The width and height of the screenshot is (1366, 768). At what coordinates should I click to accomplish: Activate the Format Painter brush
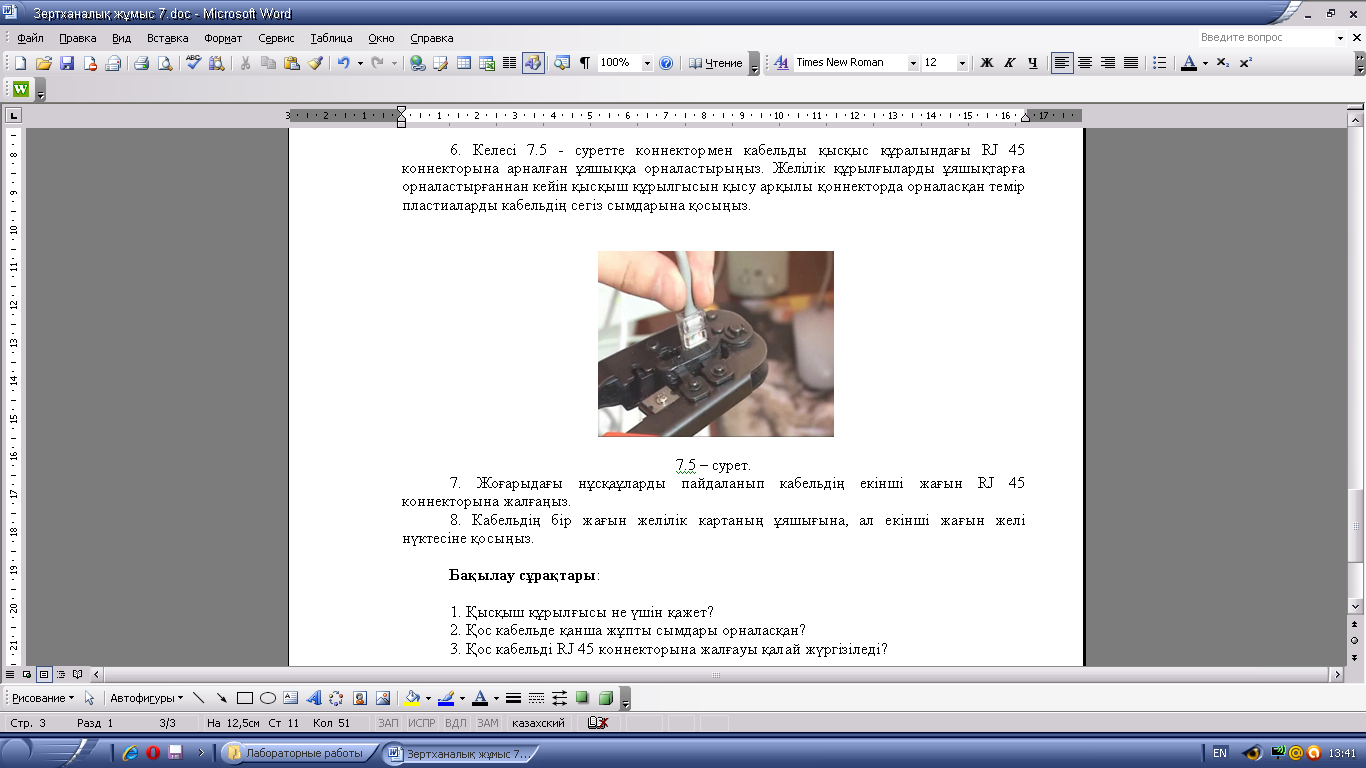[315, 63]
